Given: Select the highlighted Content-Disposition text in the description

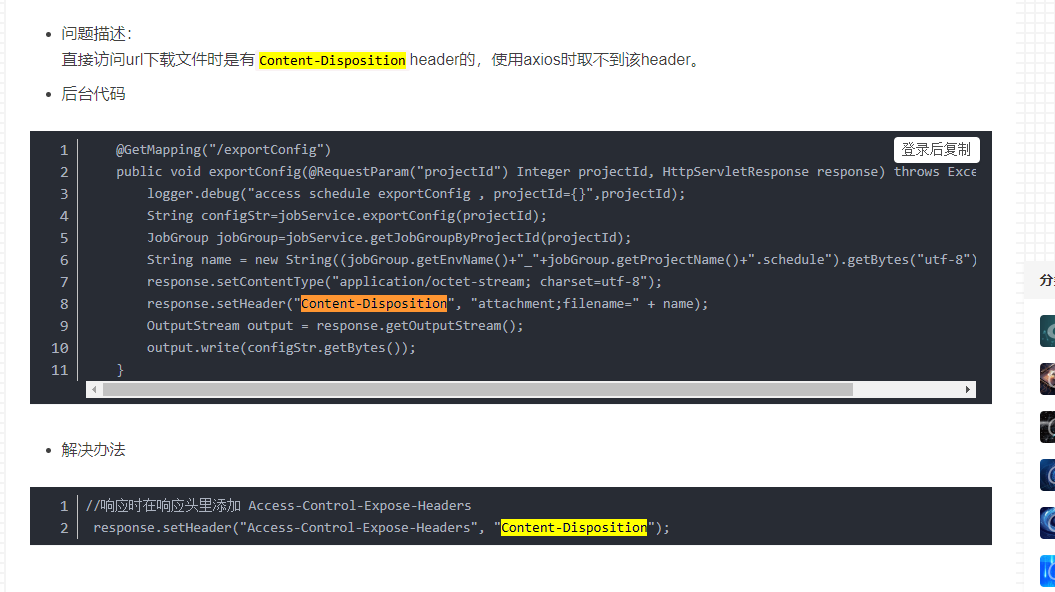Looking at the screenshot, I should point(332,60).
